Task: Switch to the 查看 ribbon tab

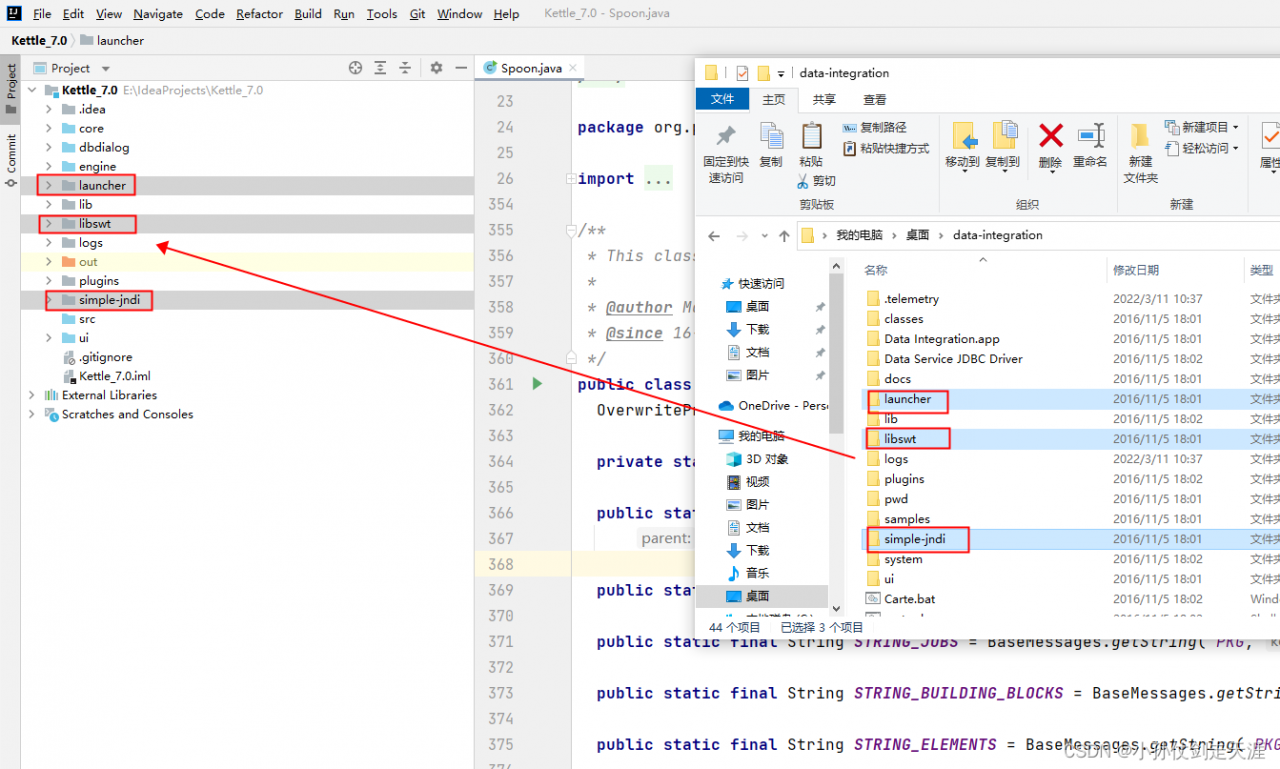Action: (875, 99)
